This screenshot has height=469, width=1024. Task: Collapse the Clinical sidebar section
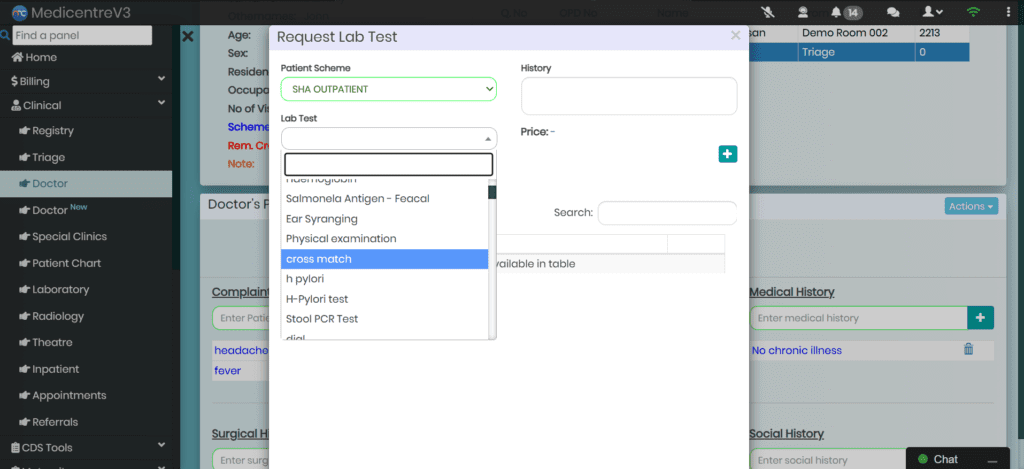pyautogui.click(x=86, y=105)
